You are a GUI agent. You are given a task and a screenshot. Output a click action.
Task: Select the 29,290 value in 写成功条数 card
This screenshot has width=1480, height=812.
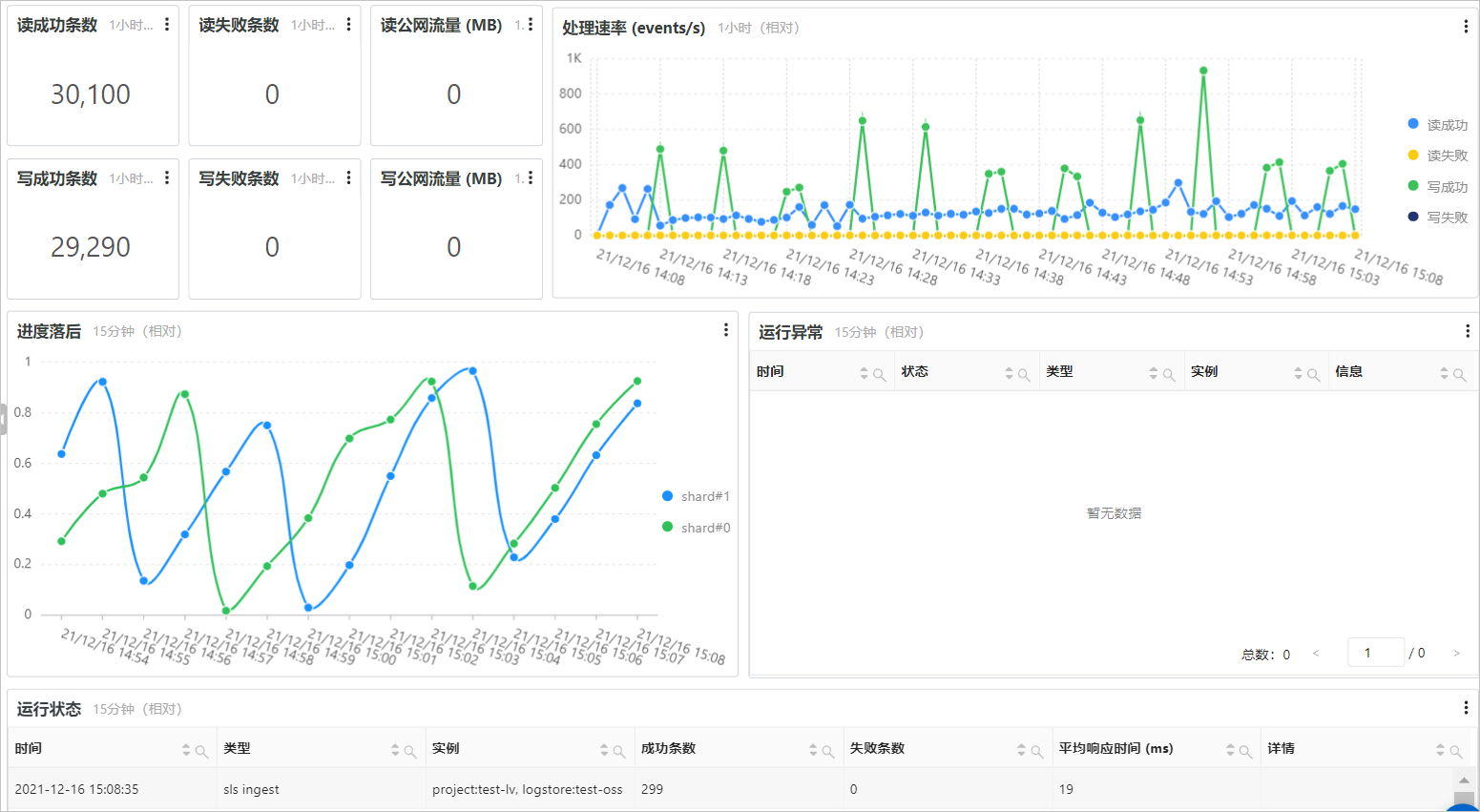[x=91, y=247]
